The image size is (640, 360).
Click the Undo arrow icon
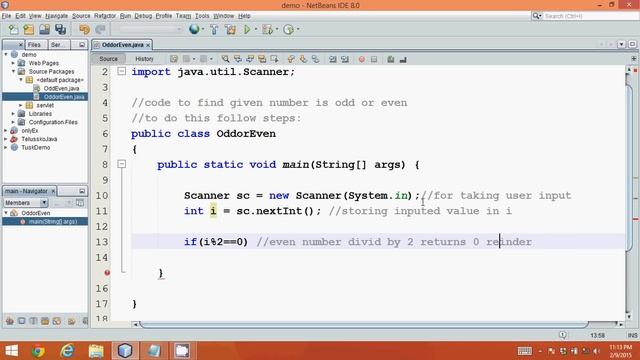(x=84, y=29)
